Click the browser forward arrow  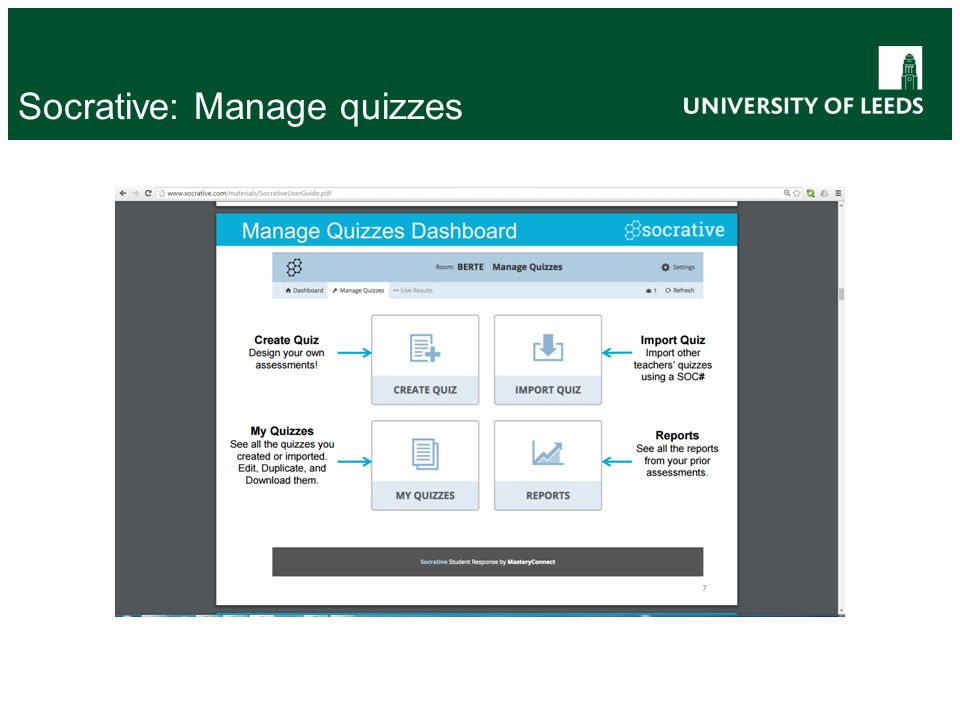point(135,193)
